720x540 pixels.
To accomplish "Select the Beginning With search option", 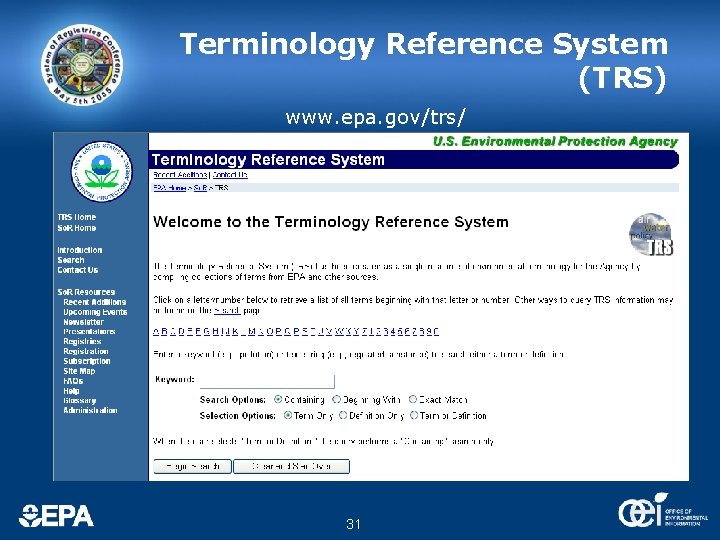I will point(337,399).
